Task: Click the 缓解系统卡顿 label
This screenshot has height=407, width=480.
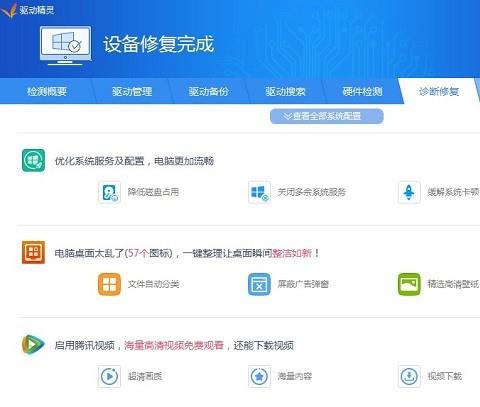Action: point(454,192)
